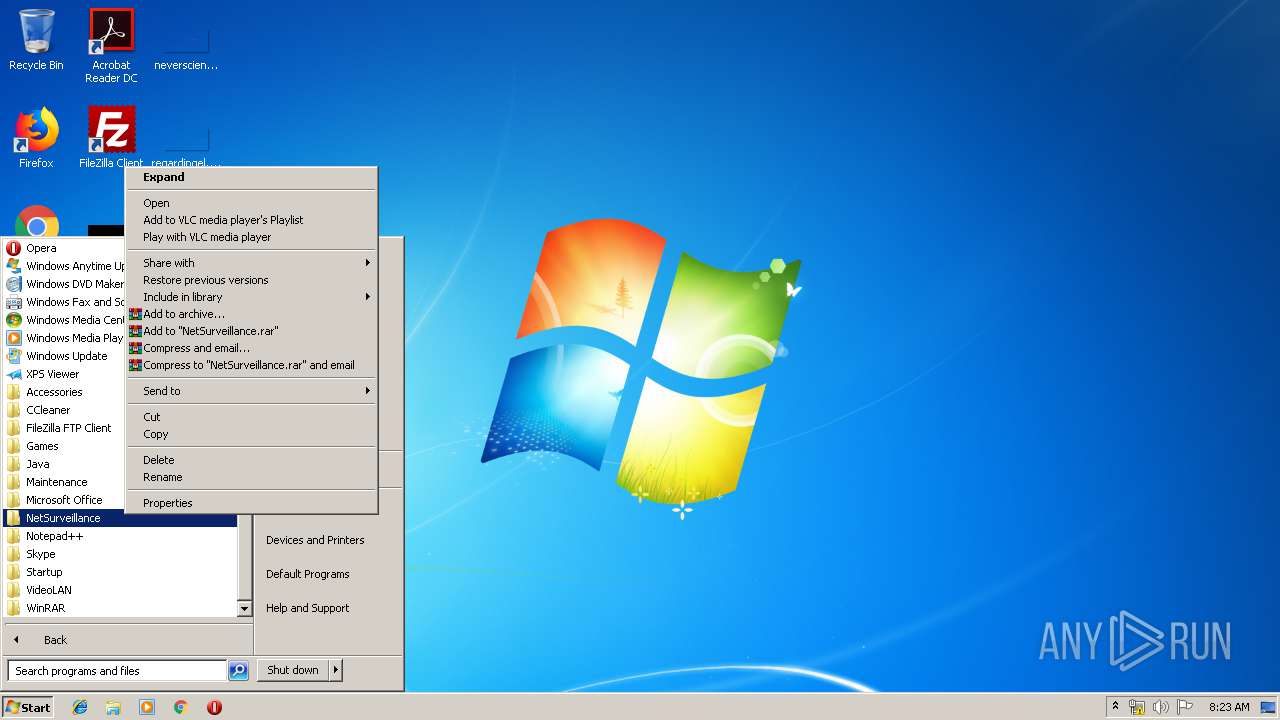Expand the Skype folder
The width and height of the screenshot is (1280, 720).
click(x=120, y=554)
